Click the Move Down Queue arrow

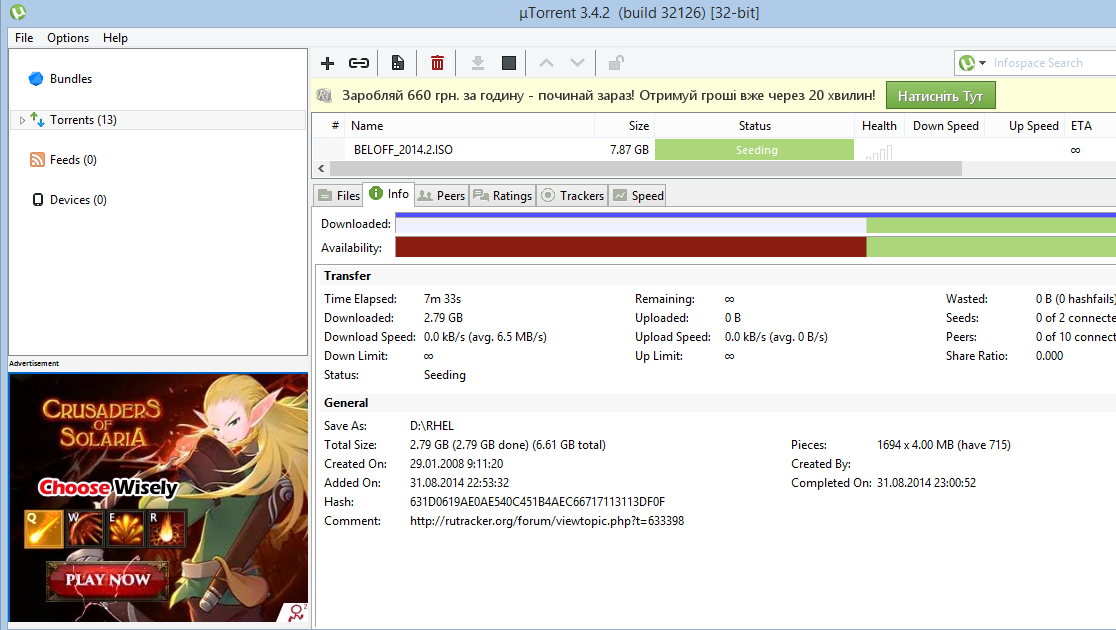pyautogui.click(x=577, y=63)
